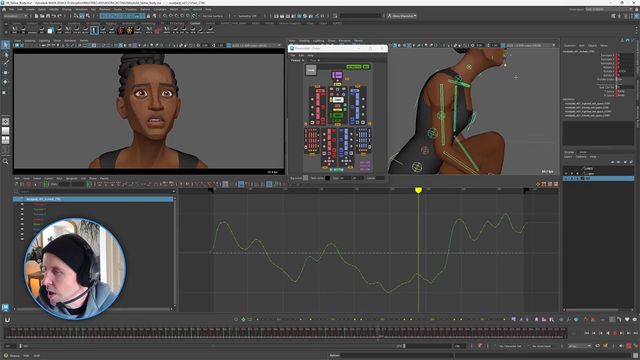640x360 pixels.
Task: Toggle the first channel visibility in graph outliner
Action: [x=22, y=204]
